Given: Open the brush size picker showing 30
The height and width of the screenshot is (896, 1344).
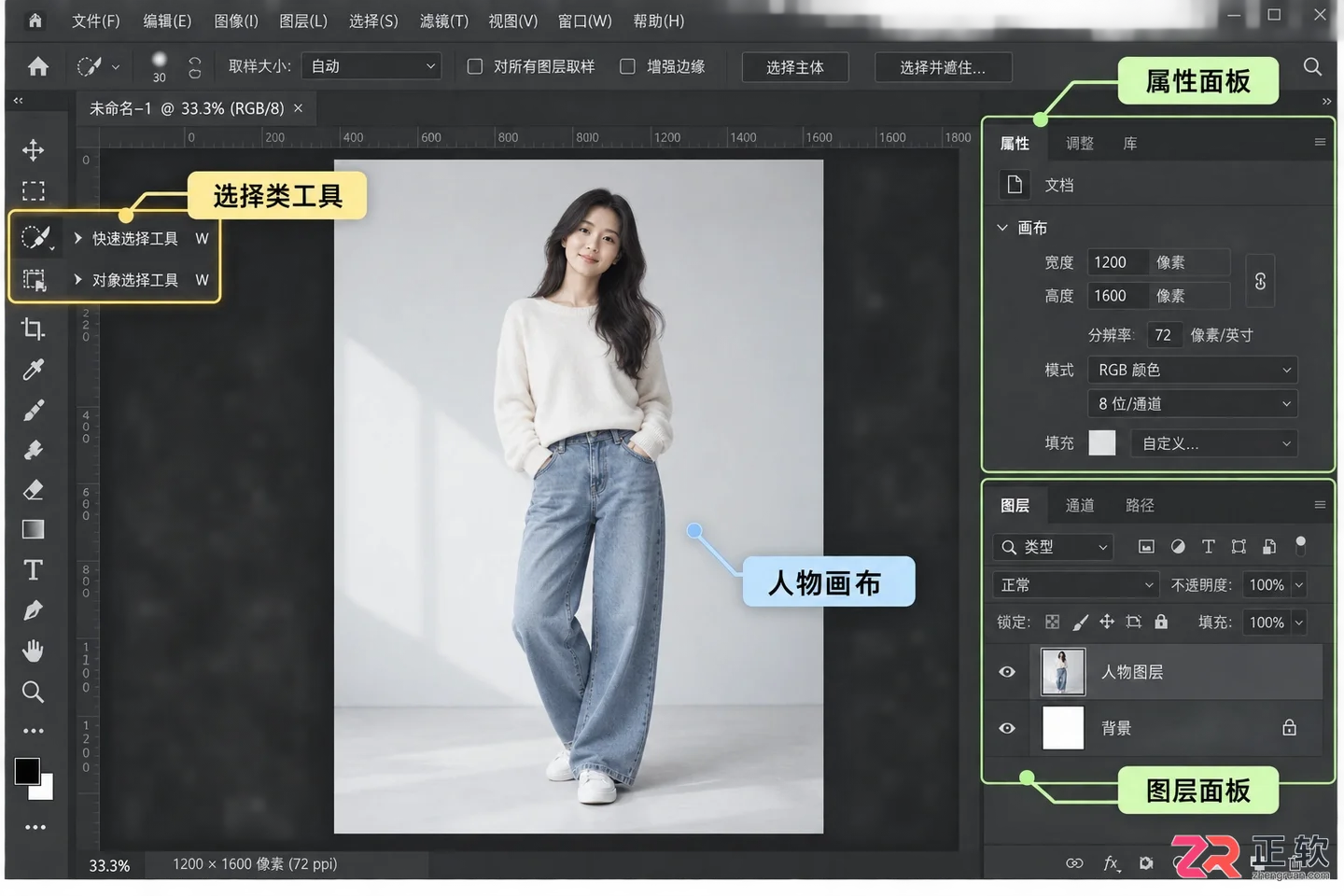Looking at the screenshot, I should point(160,66).
